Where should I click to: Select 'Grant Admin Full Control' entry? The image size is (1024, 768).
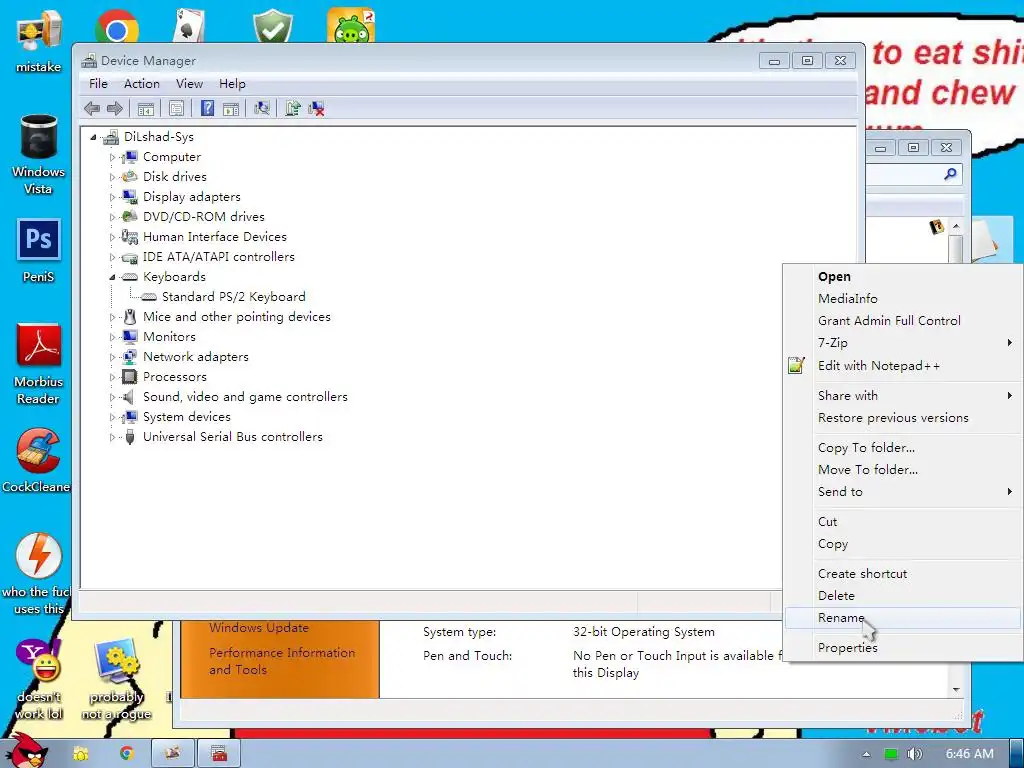(903, 321)
